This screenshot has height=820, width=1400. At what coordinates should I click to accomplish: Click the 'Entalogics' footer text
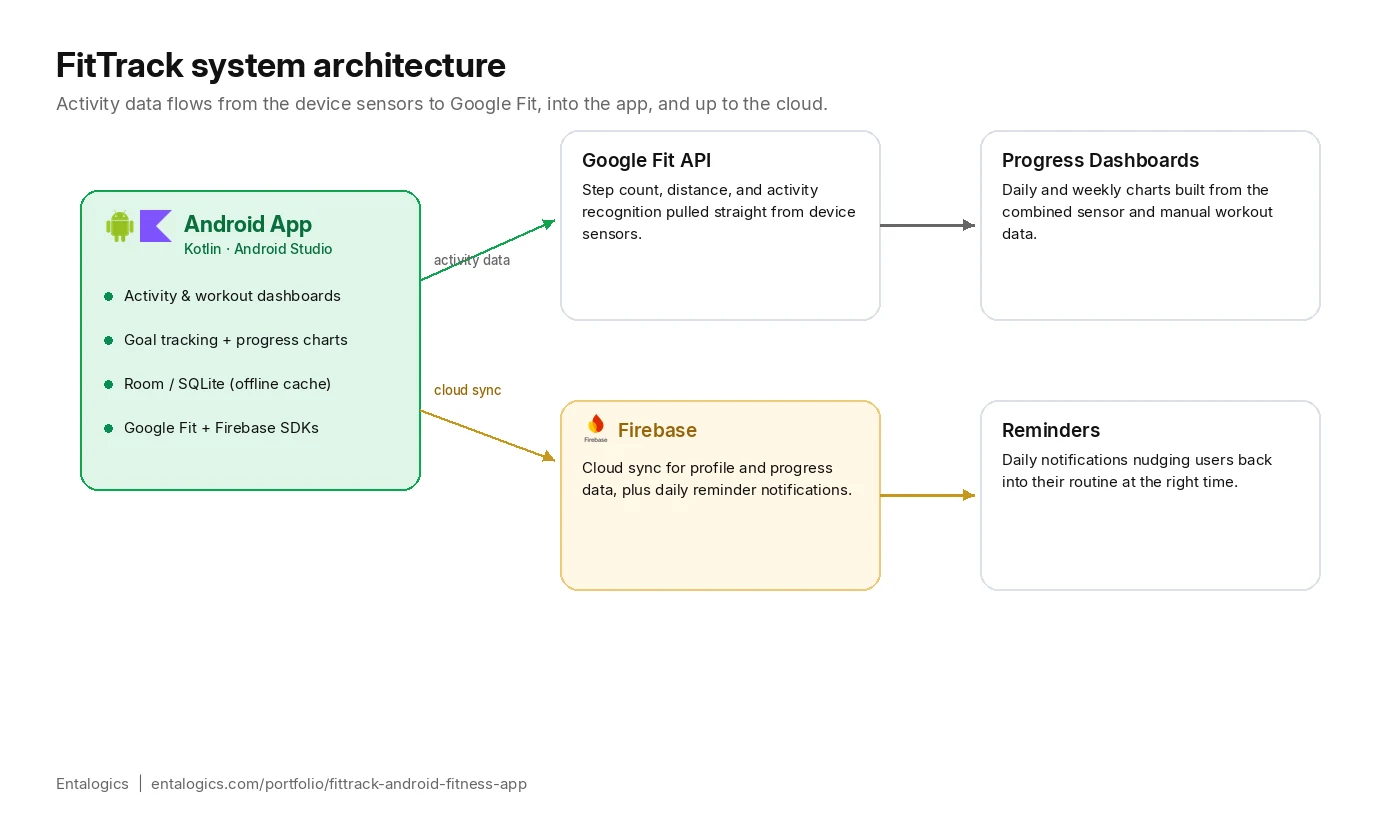[x=92, y=784]
